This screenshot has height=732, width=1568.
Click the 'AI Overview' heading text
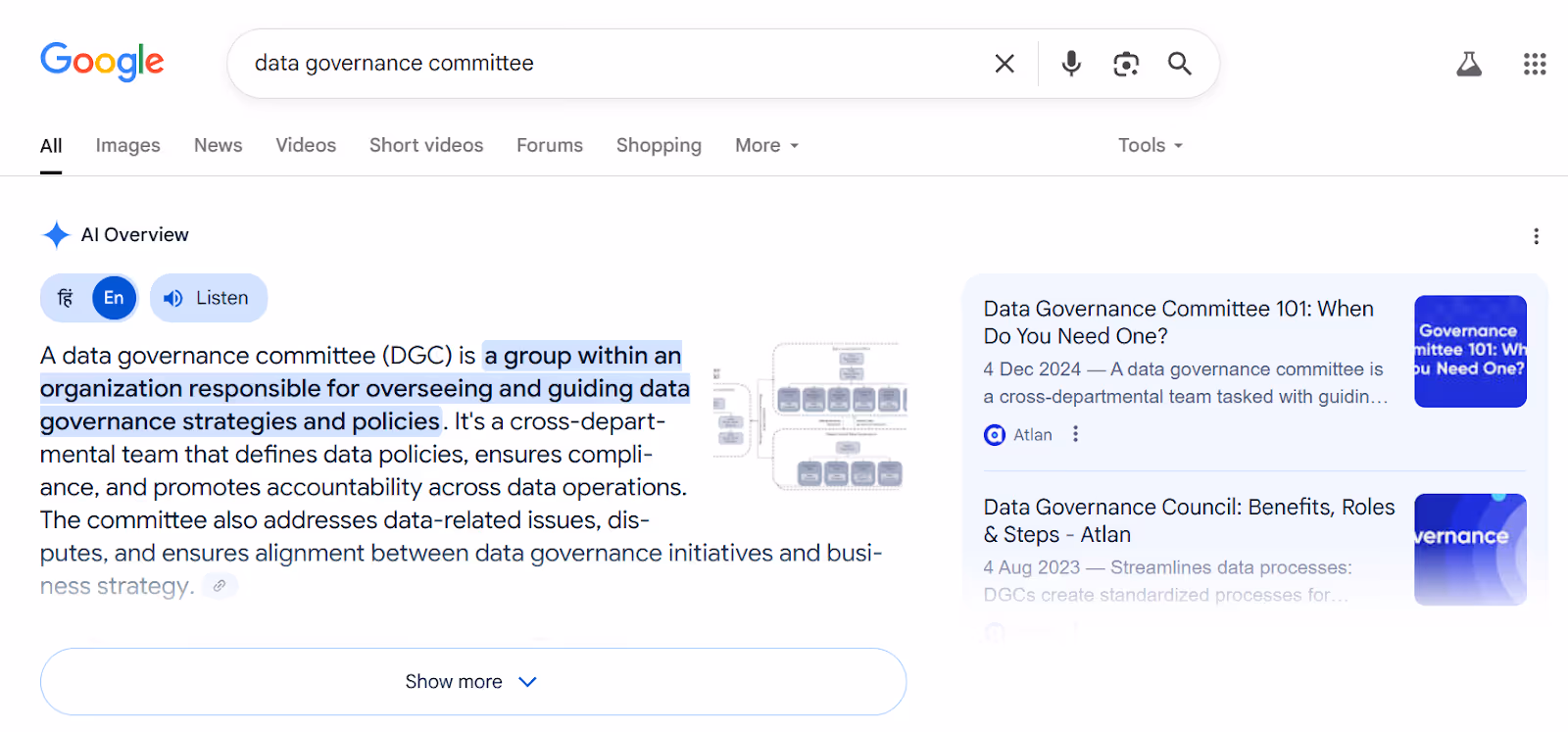tap(135, 235)
